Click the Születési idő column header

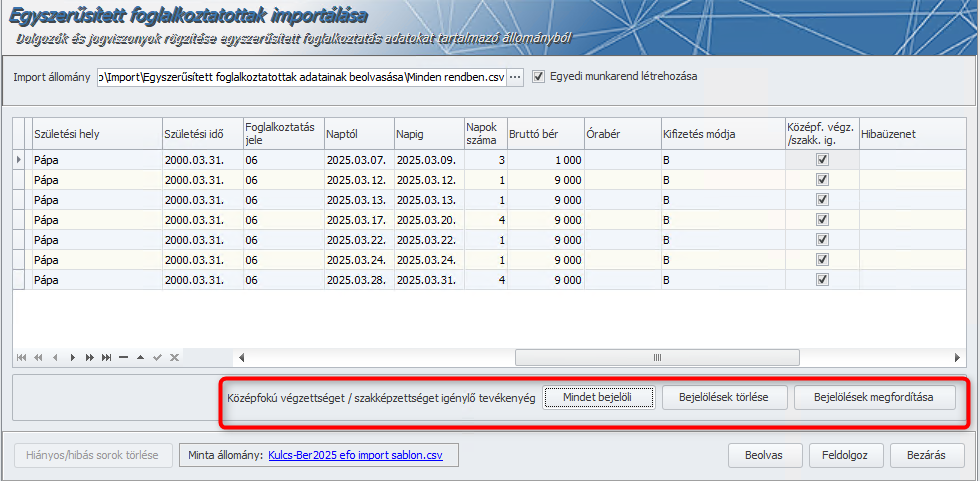202,133
